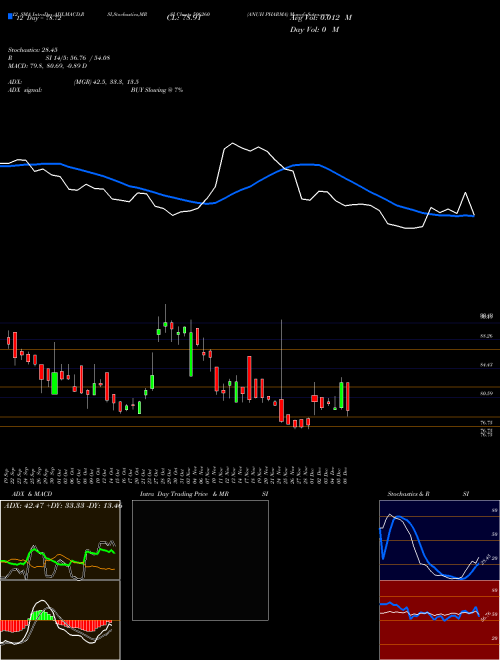Click 'Day Vol: 0 M' text

(314, 30)
